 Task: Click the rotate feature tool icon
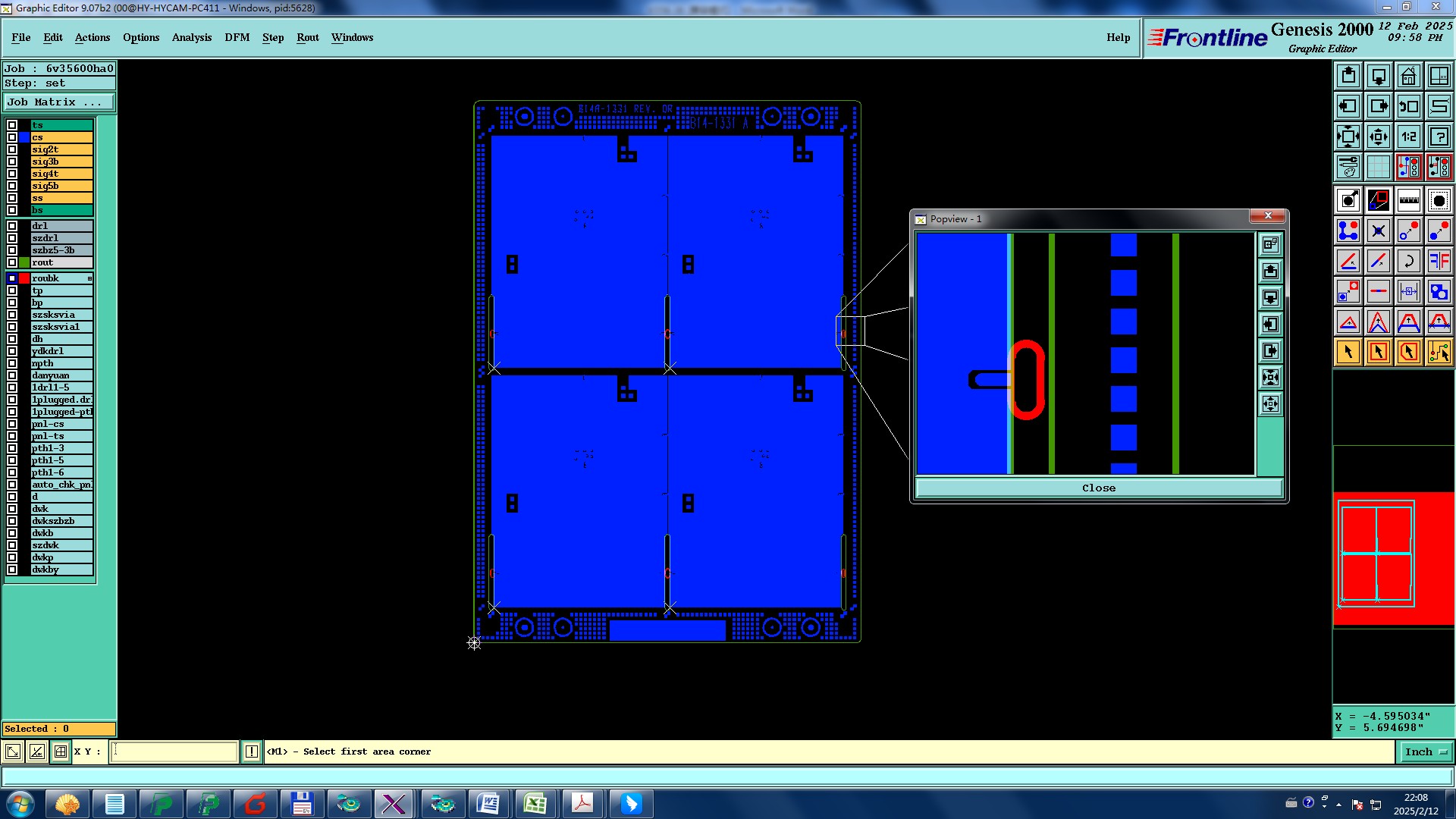[x=1408, y=261]
